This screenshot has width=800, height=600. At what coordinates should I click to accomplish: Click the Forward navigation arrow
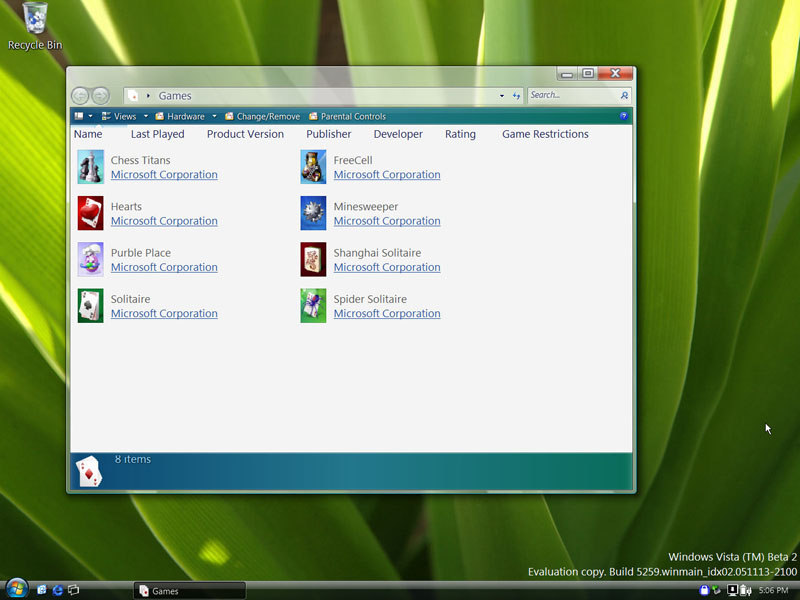[101, 95]
